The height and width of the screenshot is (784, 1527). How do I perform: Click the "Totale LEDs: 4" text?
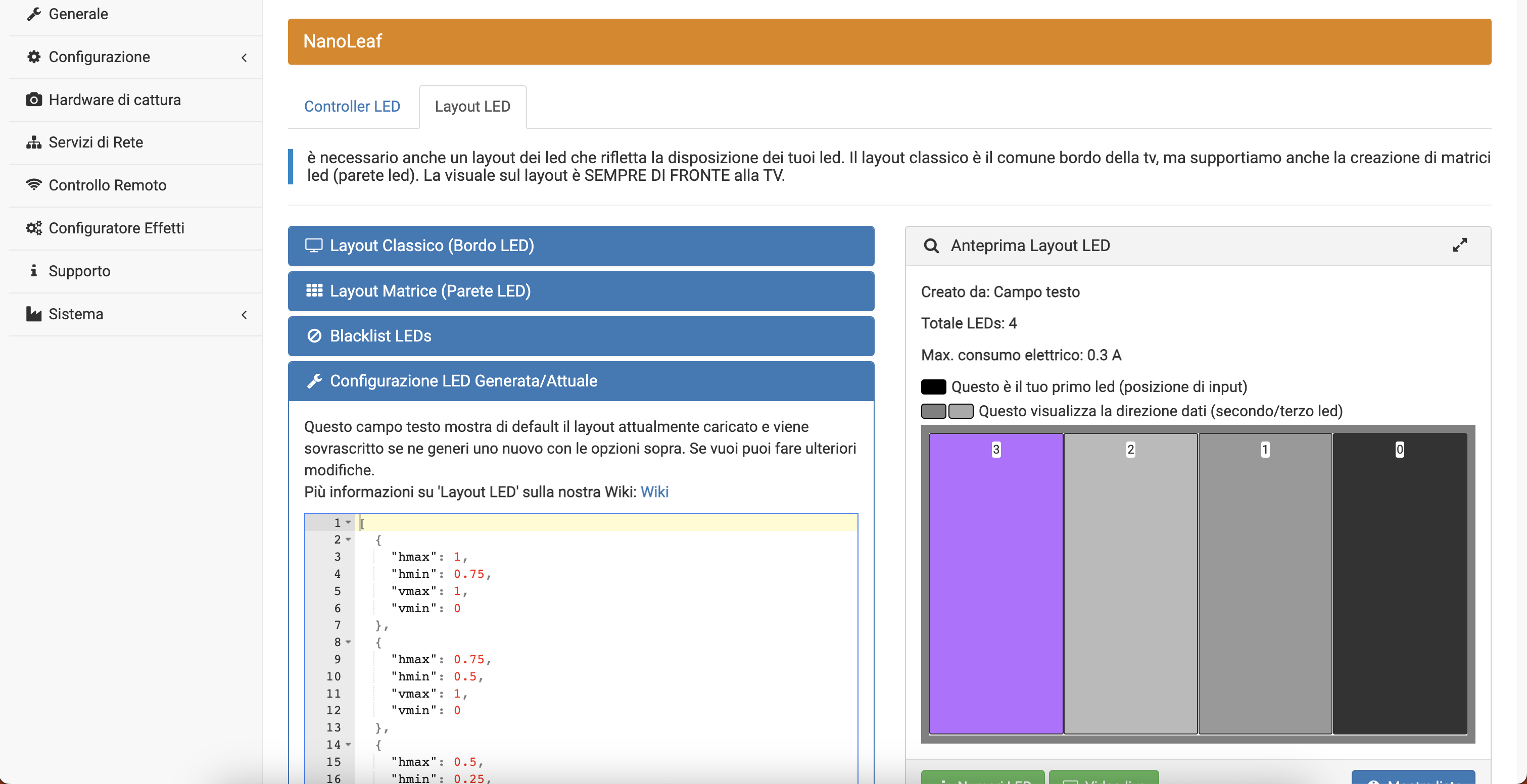(x=969, y=324)
